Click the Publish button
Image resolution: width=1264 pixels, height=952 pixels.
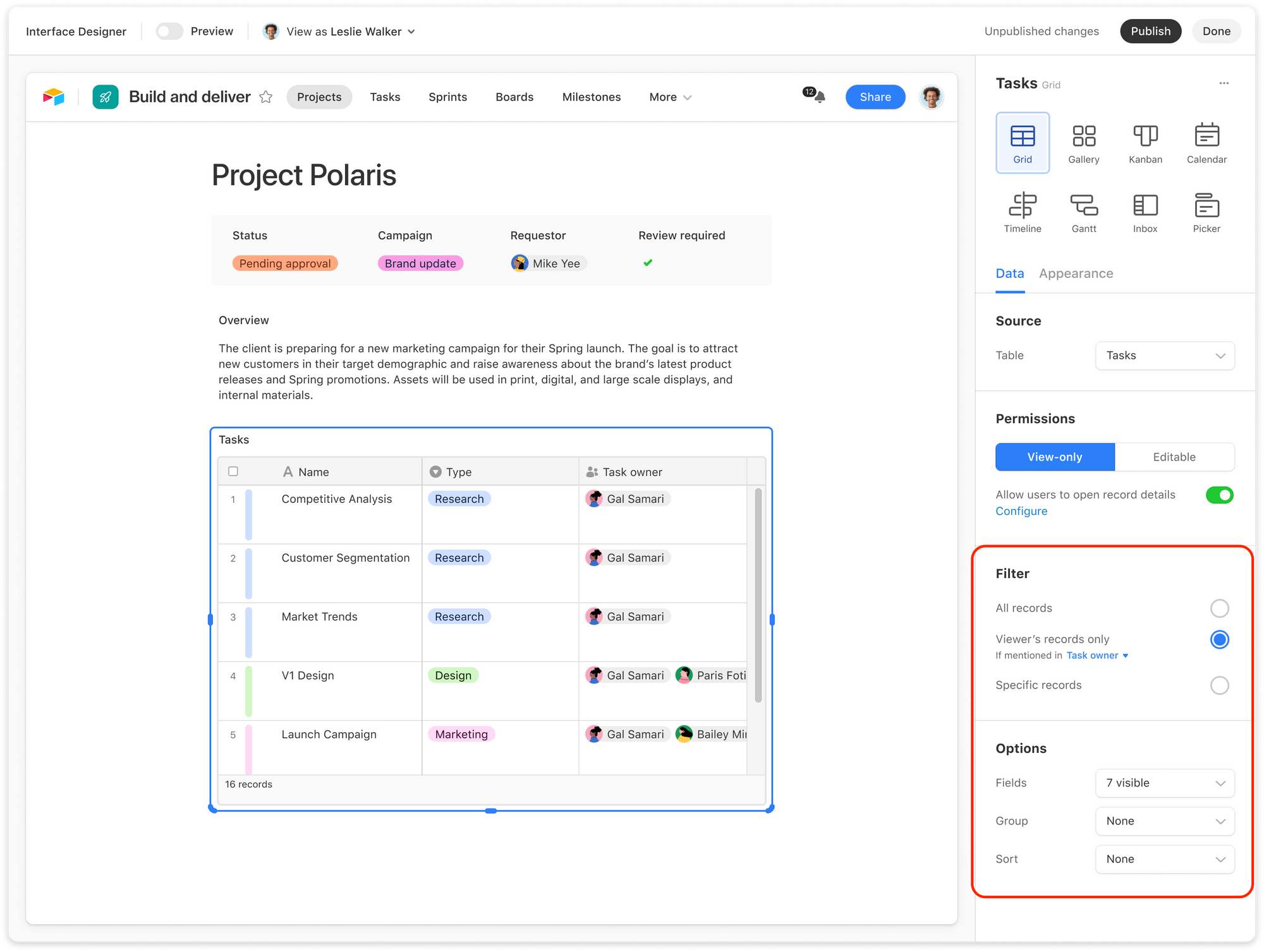(x=1150, y=31)
